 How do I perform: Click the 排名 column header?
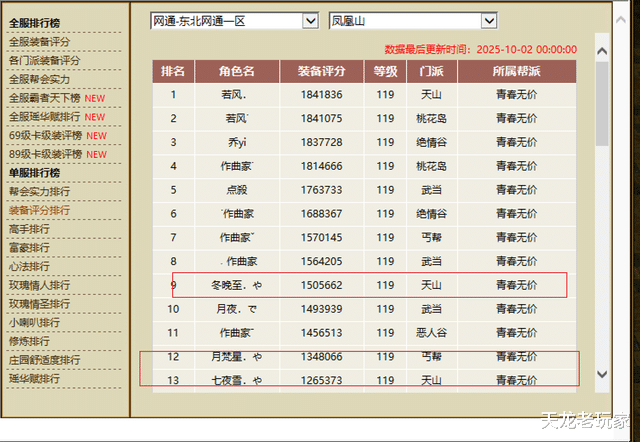tap(173, 71)
